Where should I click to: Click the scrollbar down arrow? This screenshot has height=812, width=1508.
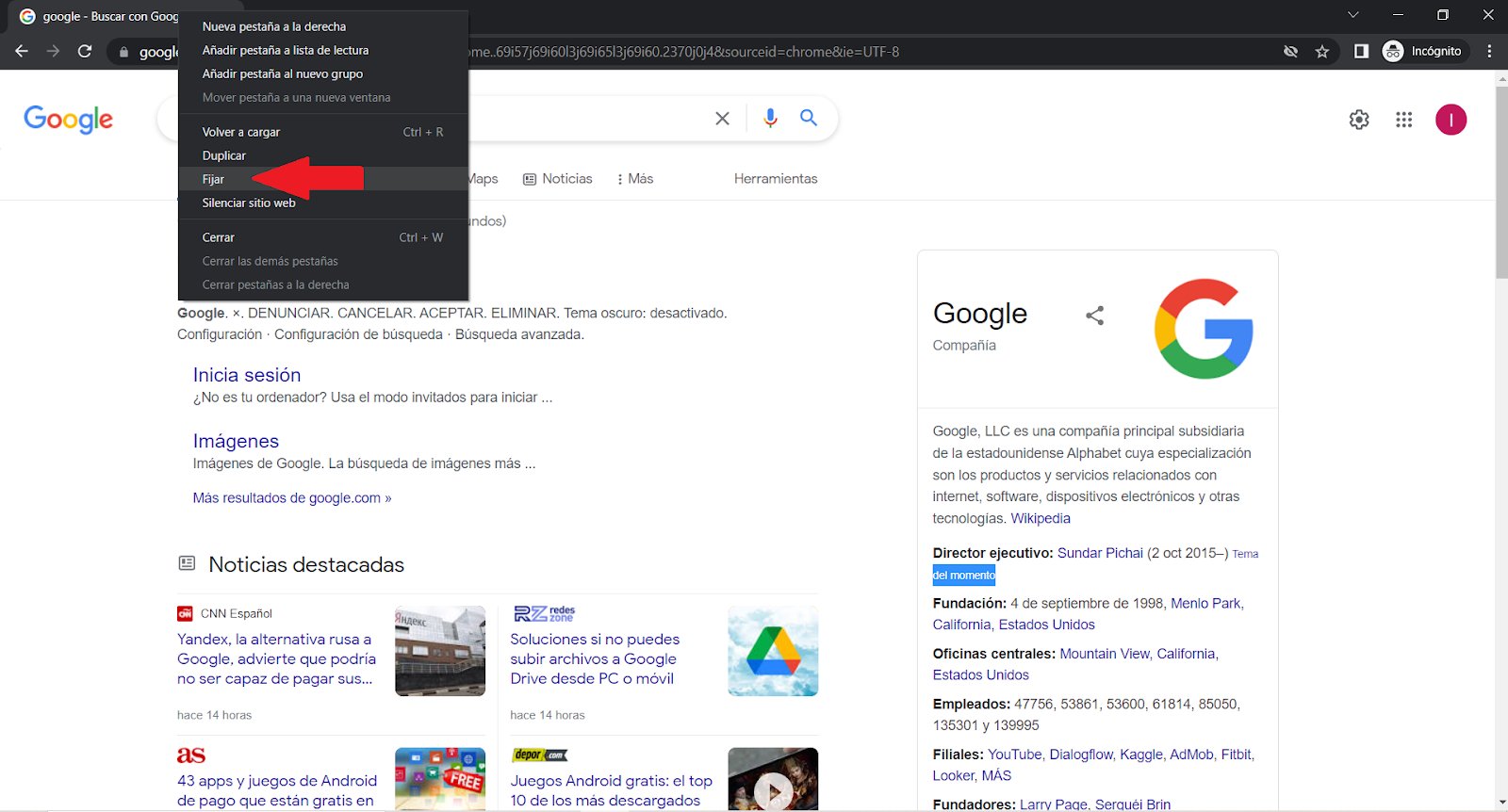point(1501,803)
